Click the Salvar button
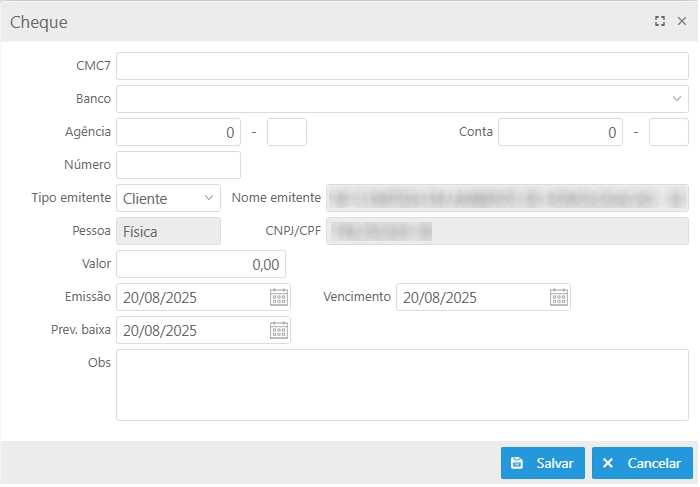The width and height of the screenshot is (700, 487). 543,463
